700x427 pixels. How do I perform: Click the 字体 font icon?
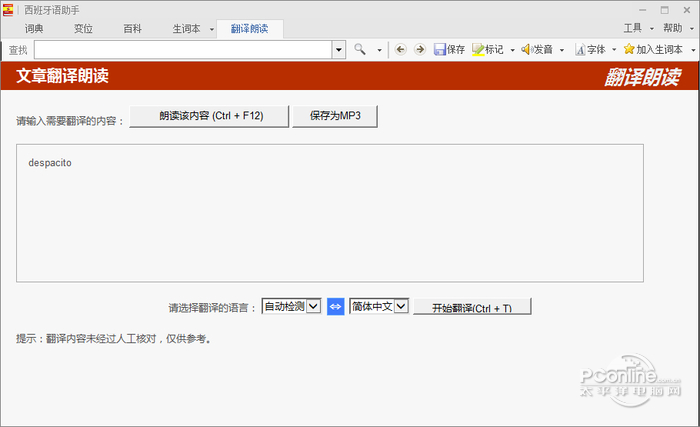[x=580, y=50]
